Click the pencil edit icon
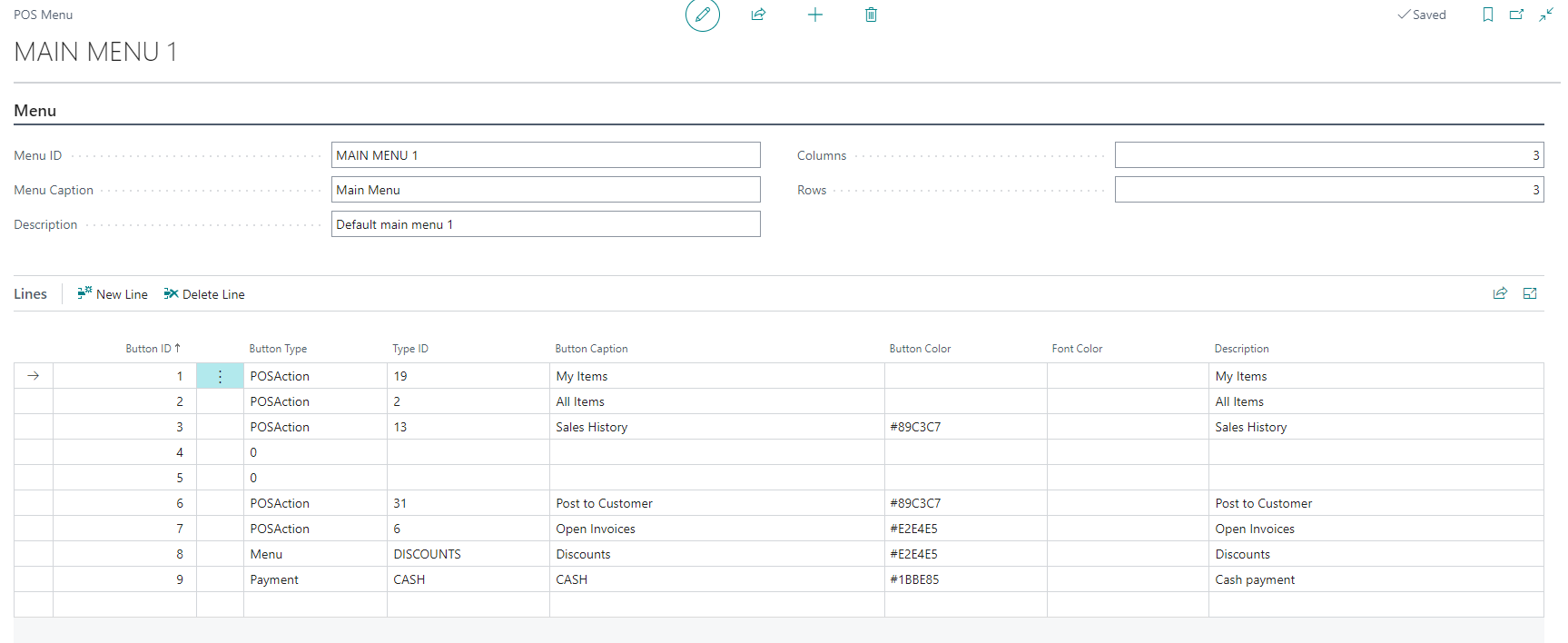This screenshot has width=1568, height=643. click(x=702, y=15)
